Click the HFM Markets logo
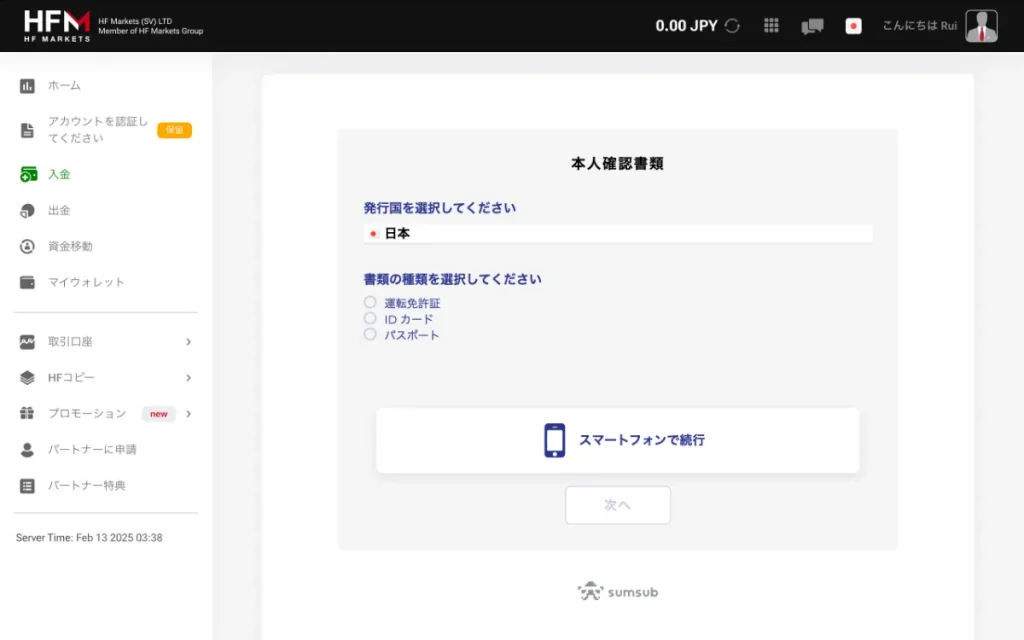Viewport: 1024px width, 640px height. point(57,26)
